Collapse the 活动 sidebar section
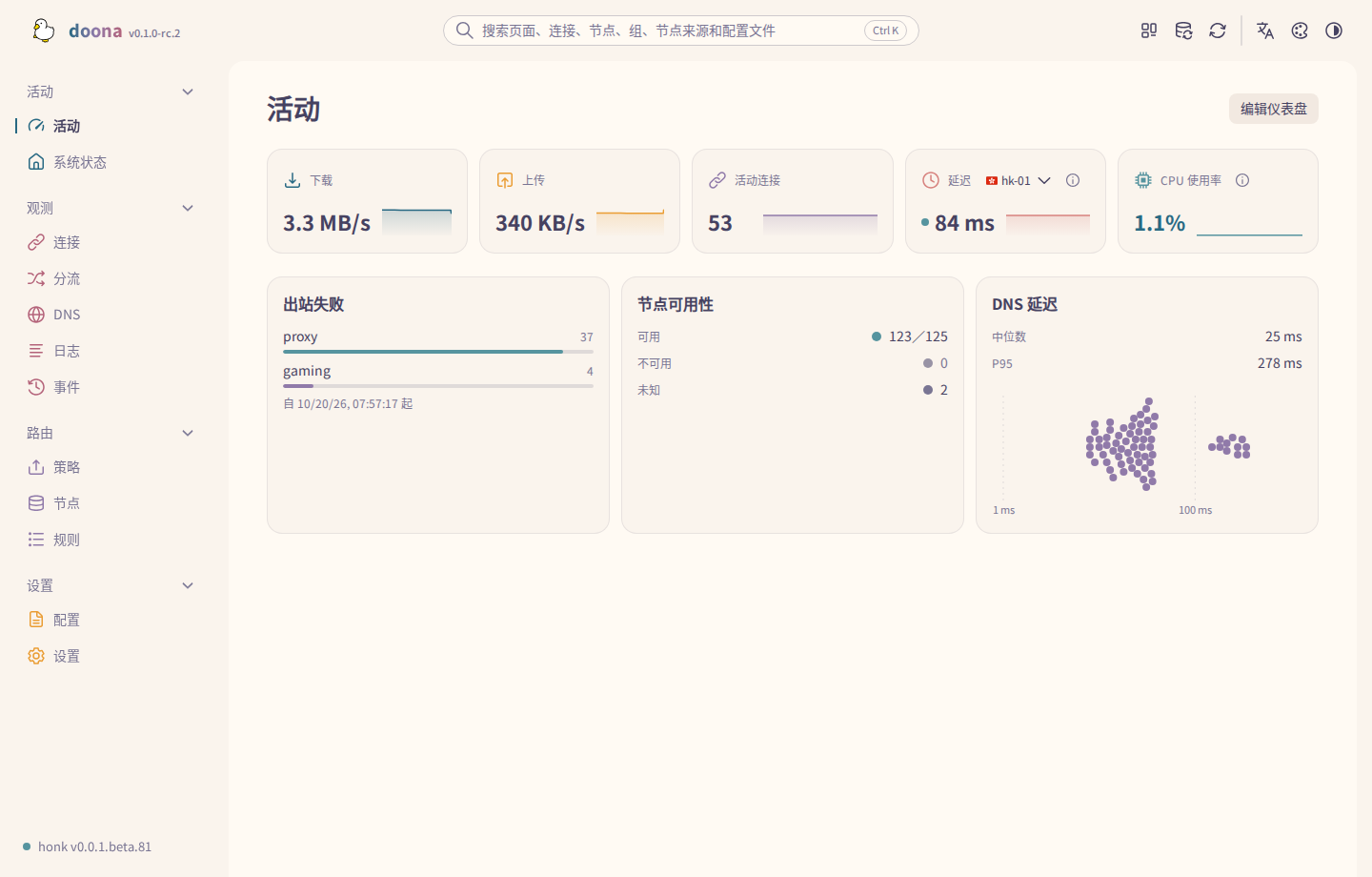This screenshot has height=877, width=1372. click(x=111, y=92)
